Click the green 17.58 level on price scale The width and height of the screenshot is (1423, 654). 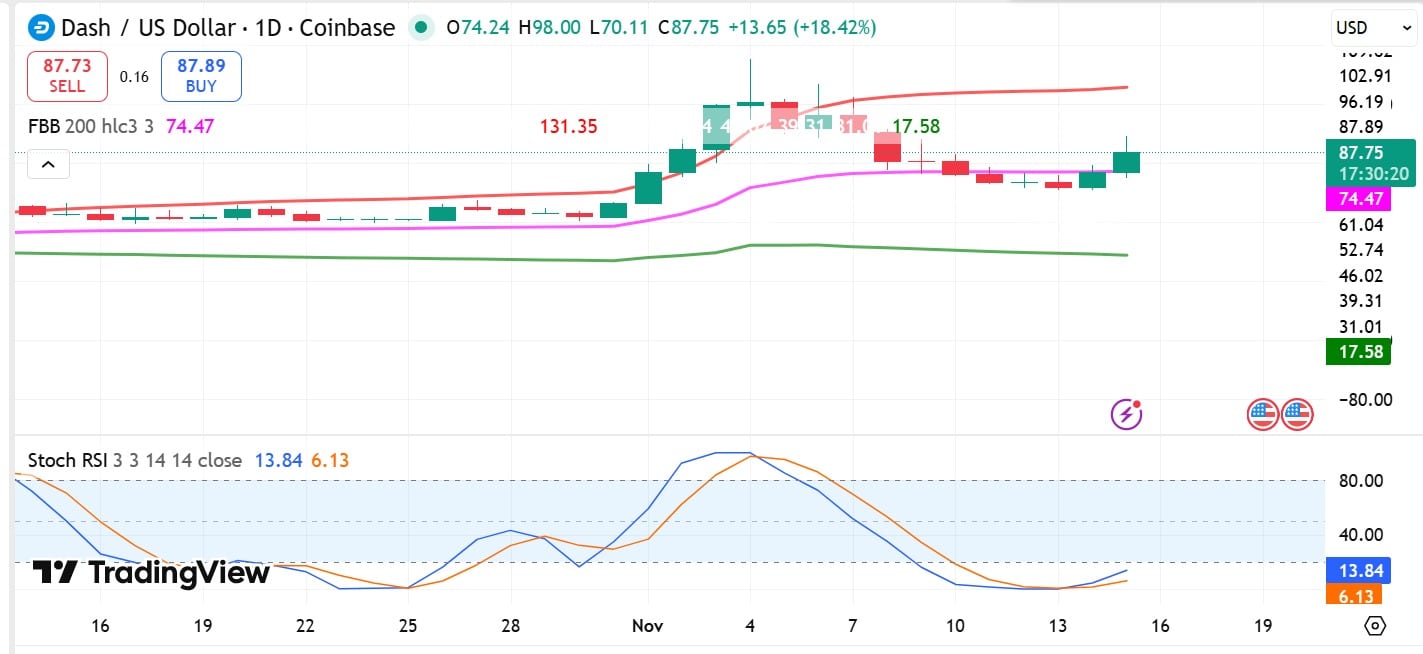[1358, 352]
